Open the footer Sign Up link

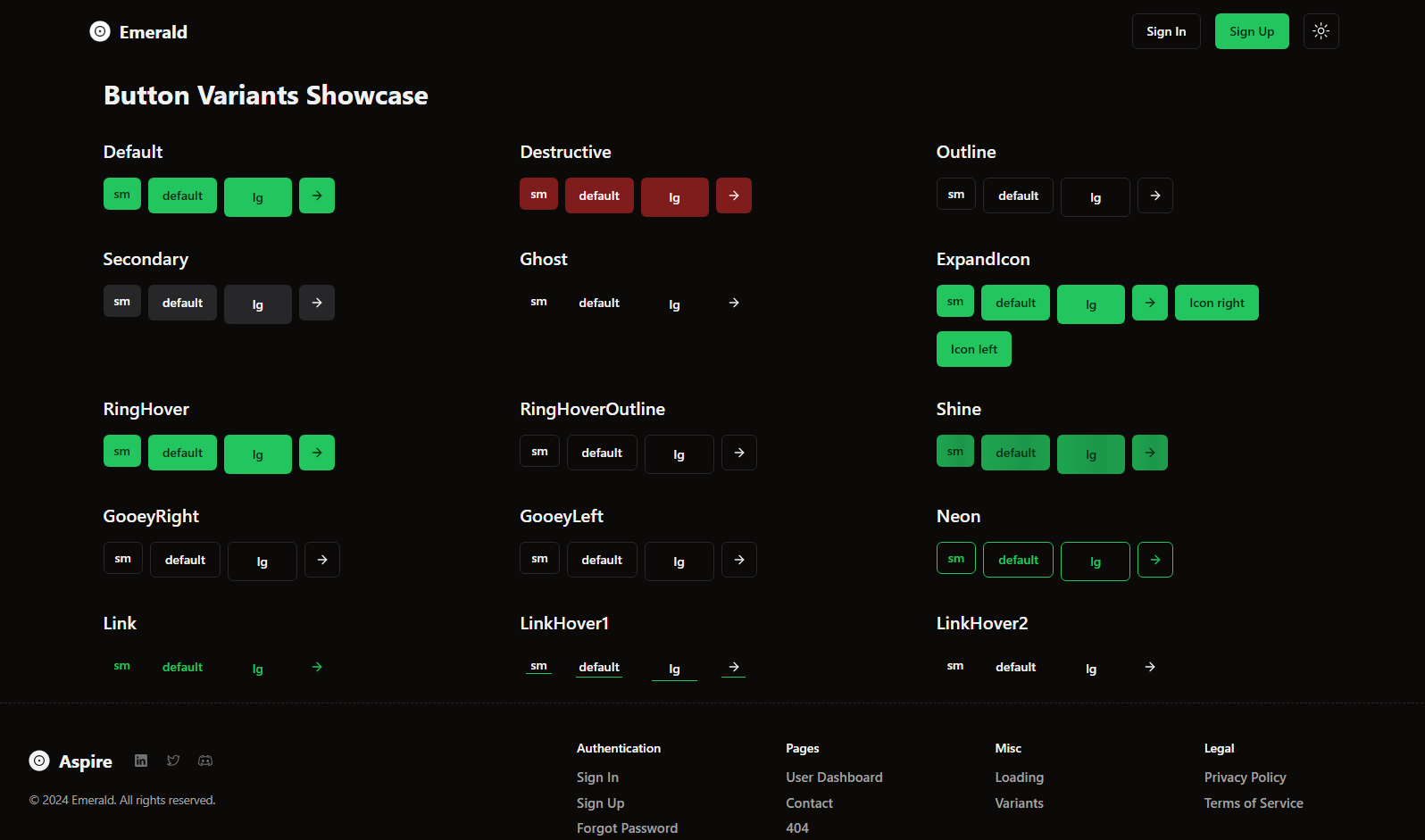point(601,803)
